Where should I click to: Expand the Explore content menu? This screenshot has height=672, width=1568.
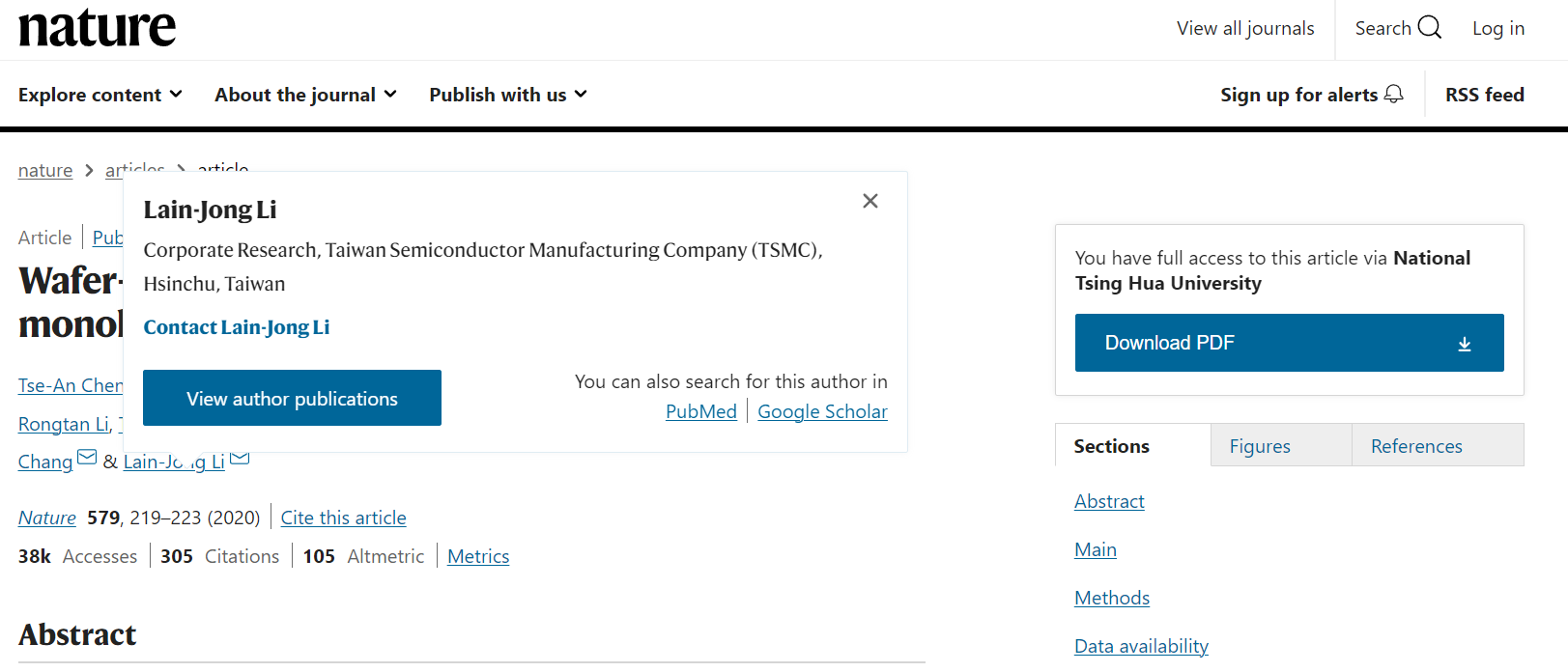[100, 95]
